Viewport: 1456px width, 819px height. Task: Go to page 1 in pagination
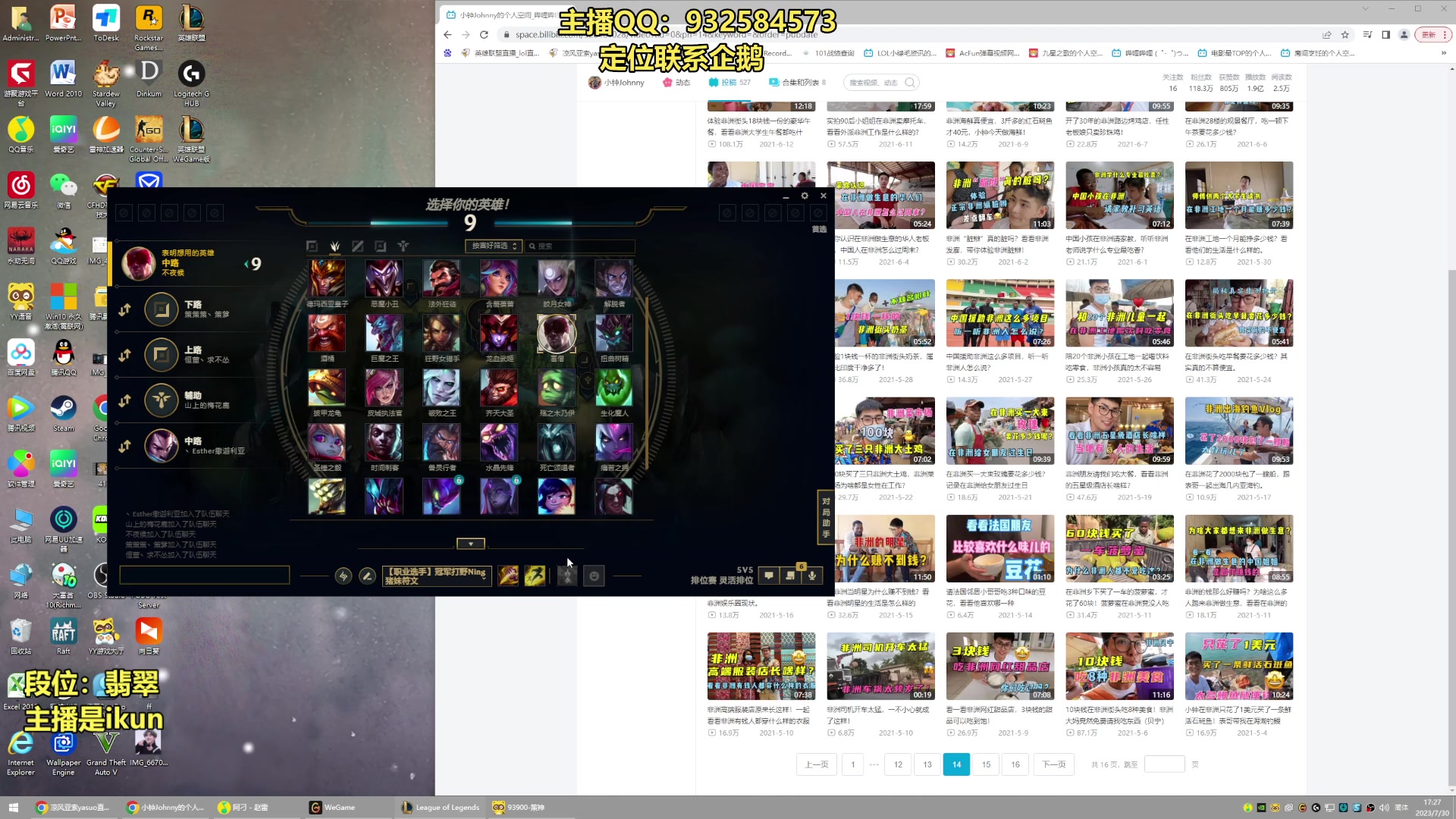coord(853,764)
